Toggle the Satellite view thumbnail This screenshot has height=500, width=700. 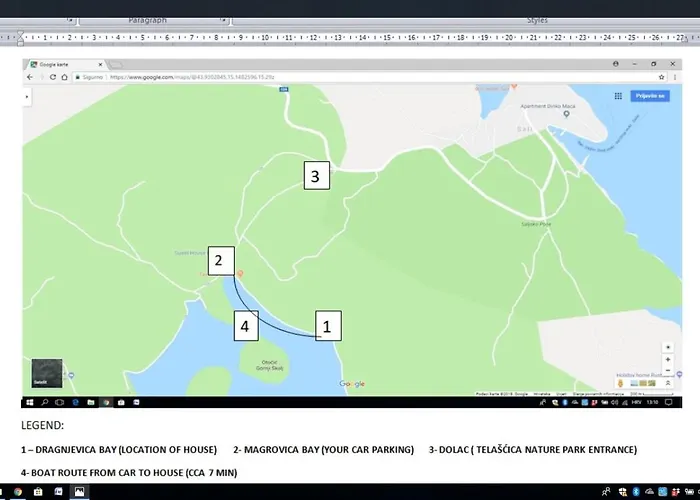pyautogui.click(x=46, y=373)
